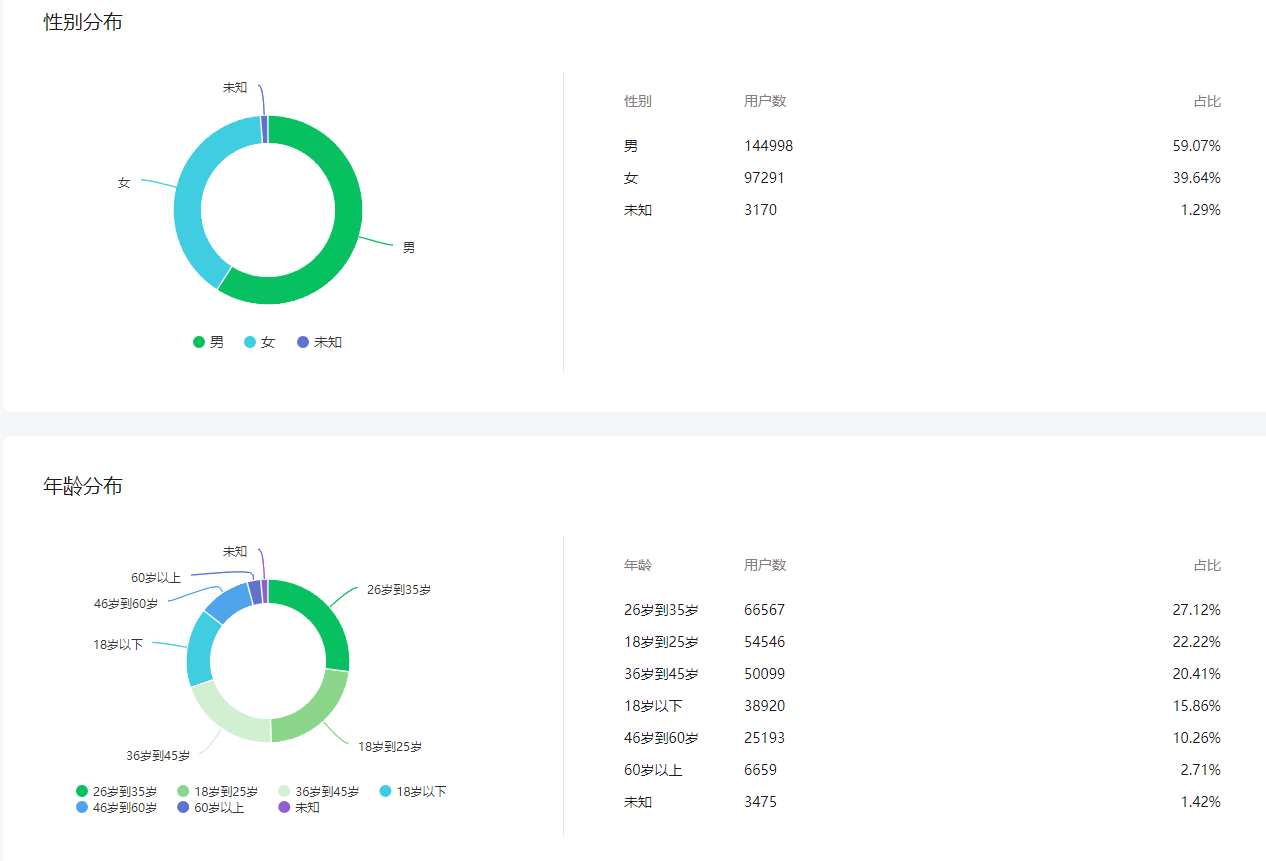Click the user count 3170

click(760, 210)
